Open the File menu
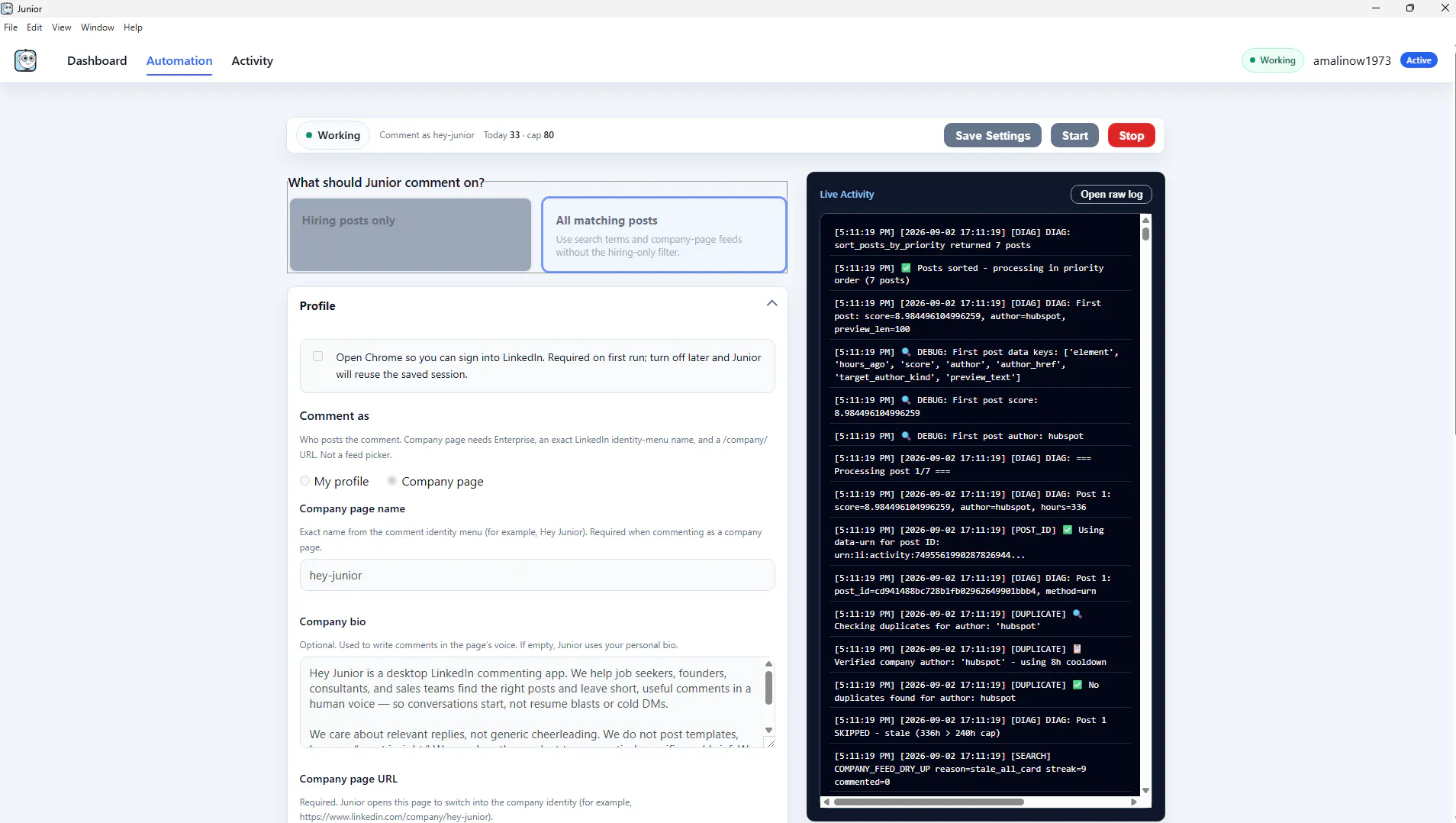The image size is (1456, 823). coord(11,27)
